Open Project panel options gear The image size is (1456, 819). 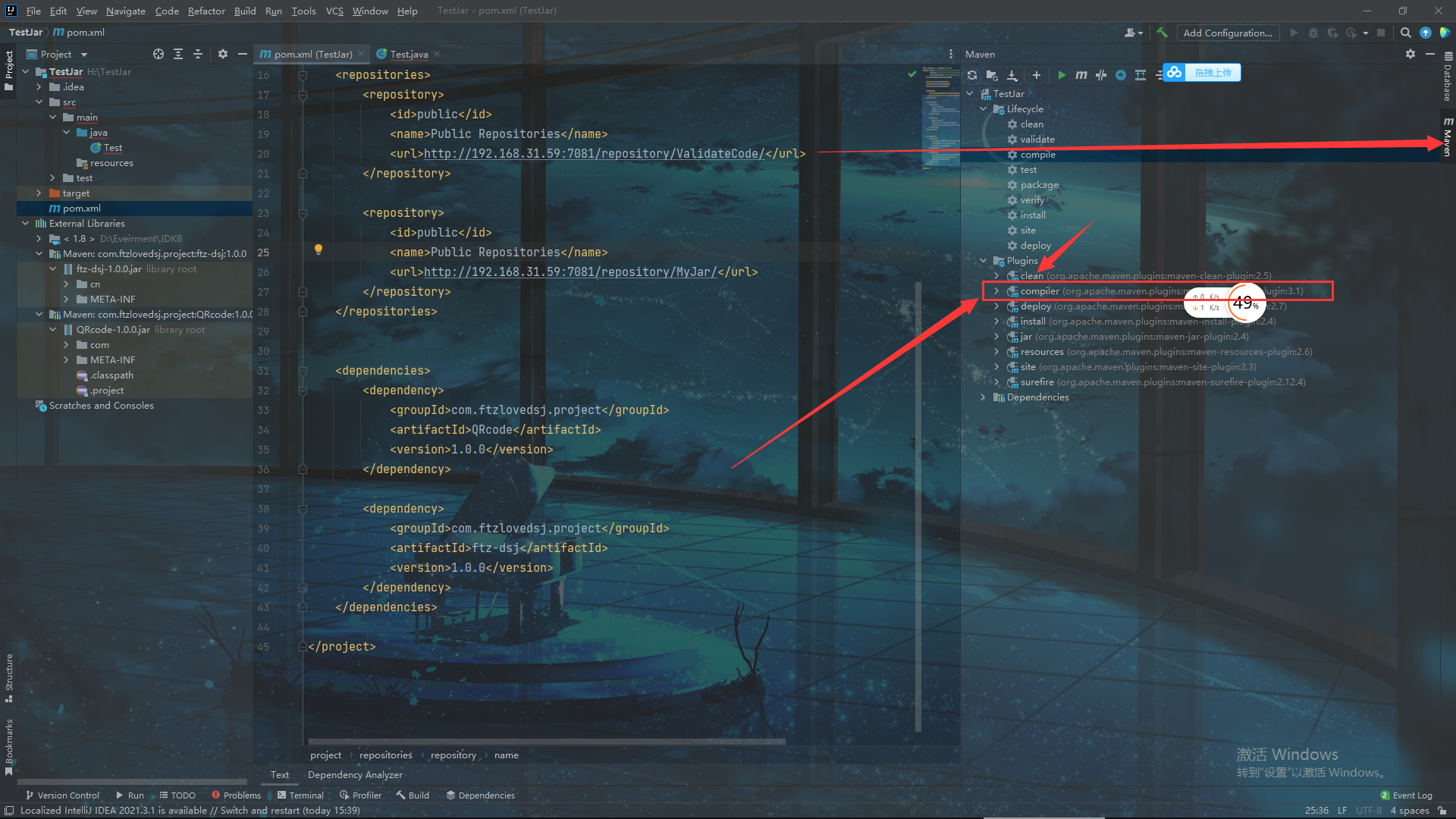click(x=222, y=54)
